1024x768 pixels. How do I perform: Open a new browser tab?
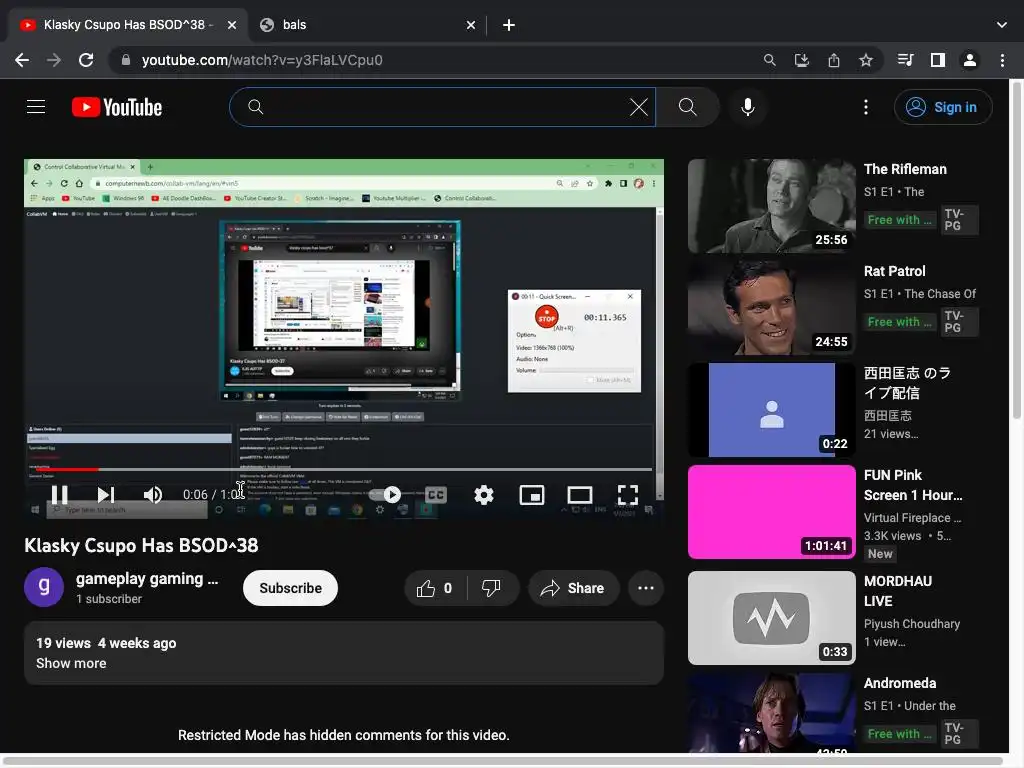(x=509, y=25)
